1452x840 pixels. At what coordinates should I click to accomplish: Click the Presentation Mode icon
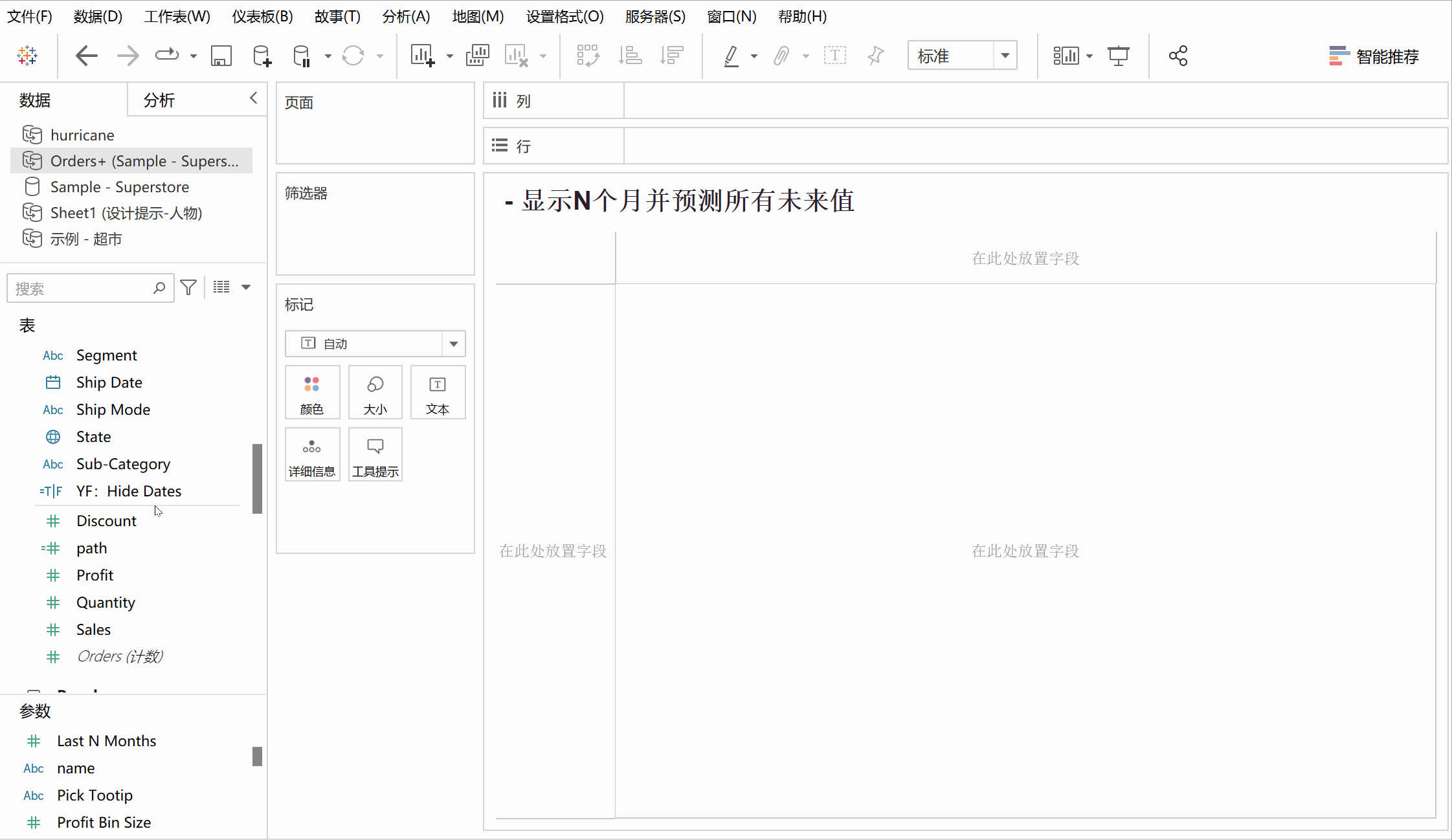(x=1118, y=56)
